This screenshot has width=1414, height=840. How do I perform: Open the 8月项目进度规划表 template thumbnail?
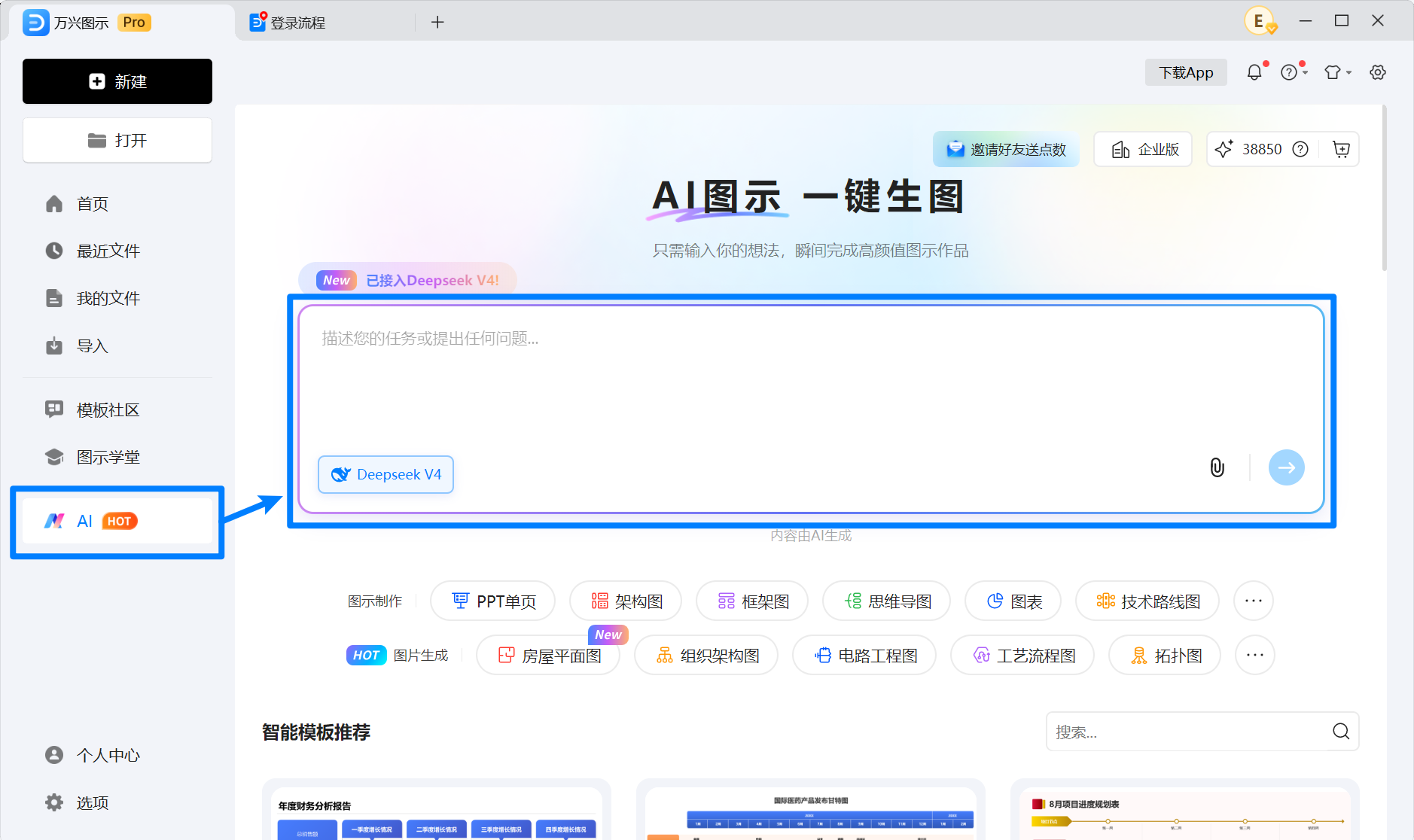coord(1185,810)
